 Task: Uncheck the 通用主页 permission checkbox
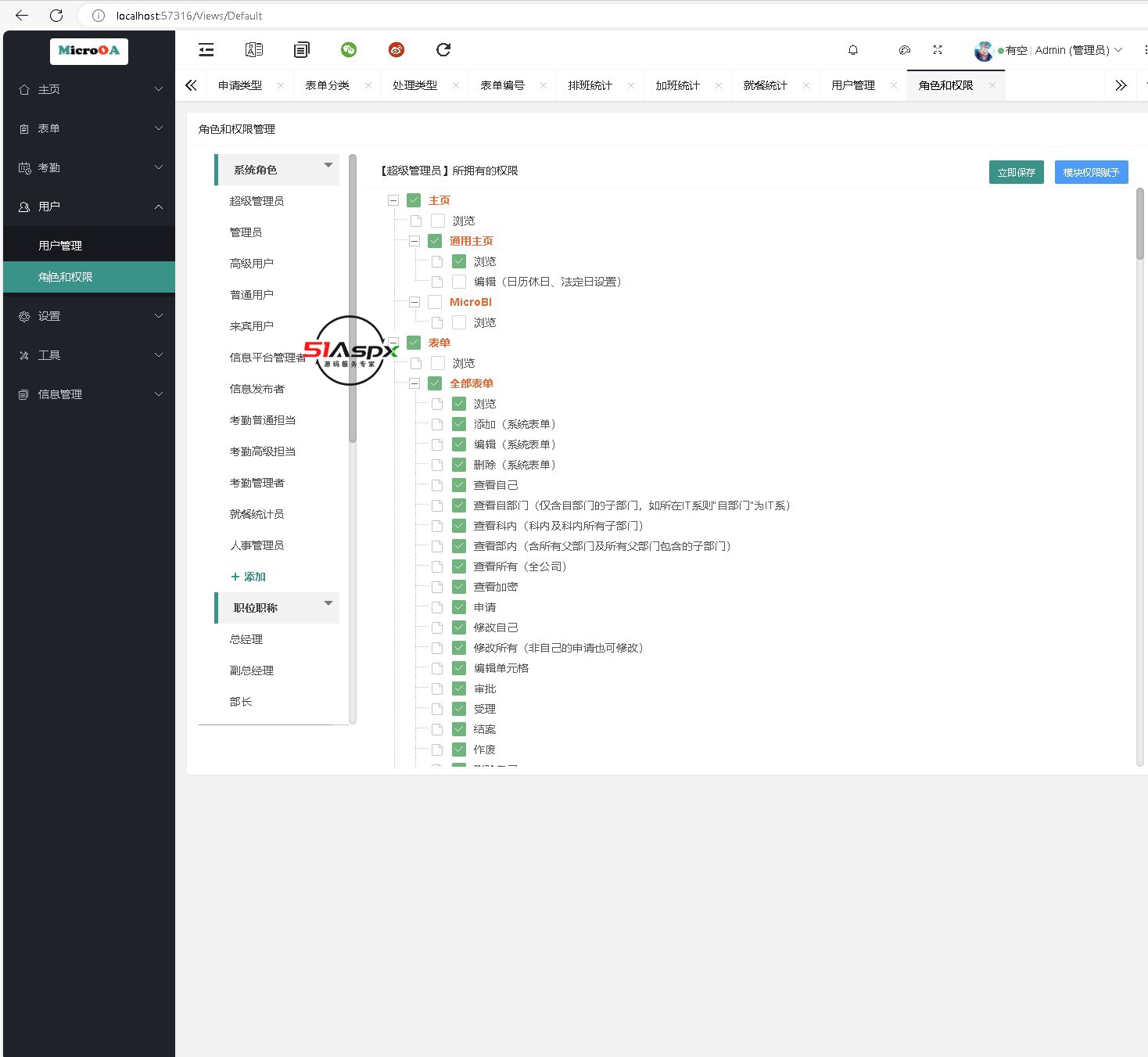pyautogui.click(x=435, y=241)
